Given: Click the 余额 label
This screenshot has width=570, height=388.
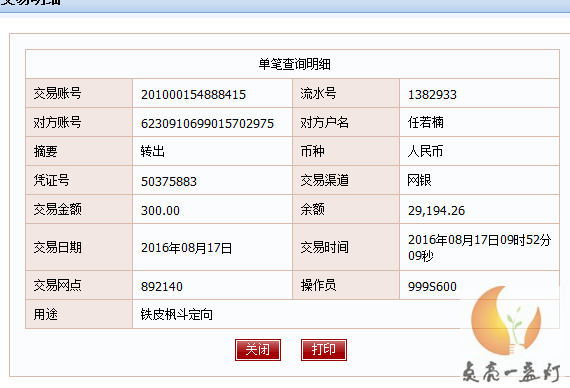Looking at the screenshot, I should 312,209.
